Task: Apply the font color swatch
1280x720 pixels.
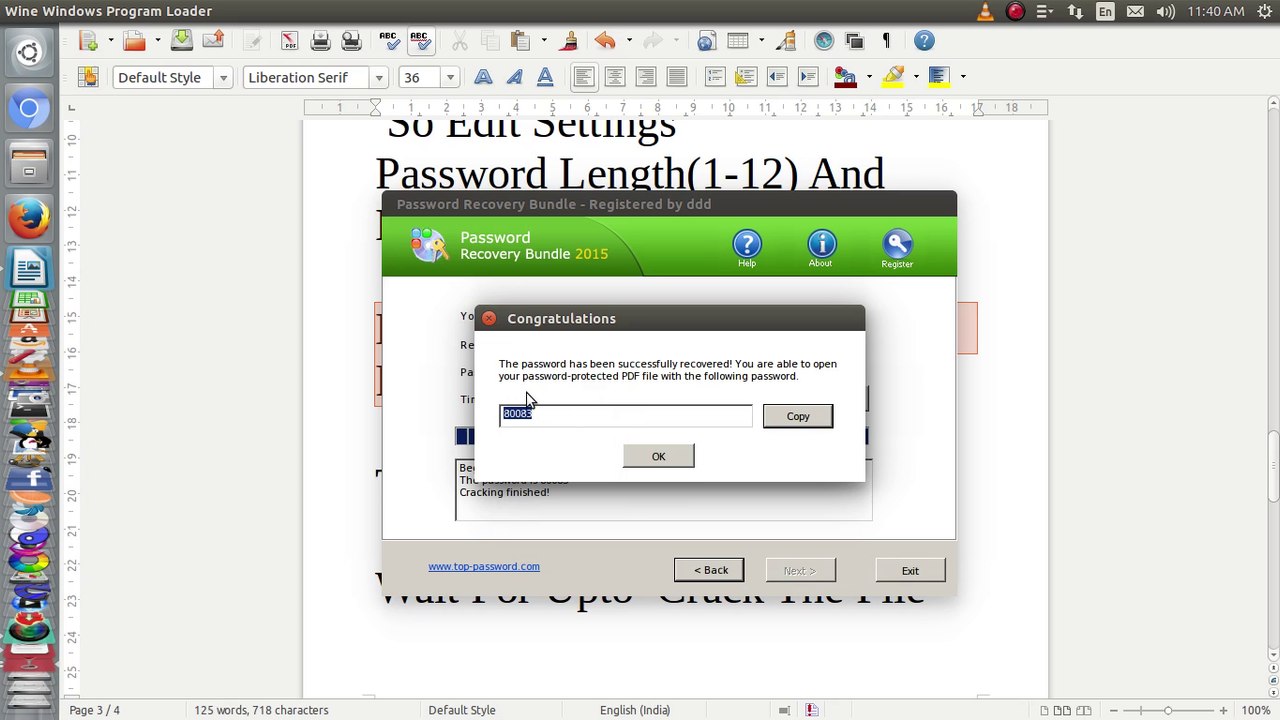Action: [845, 77]
